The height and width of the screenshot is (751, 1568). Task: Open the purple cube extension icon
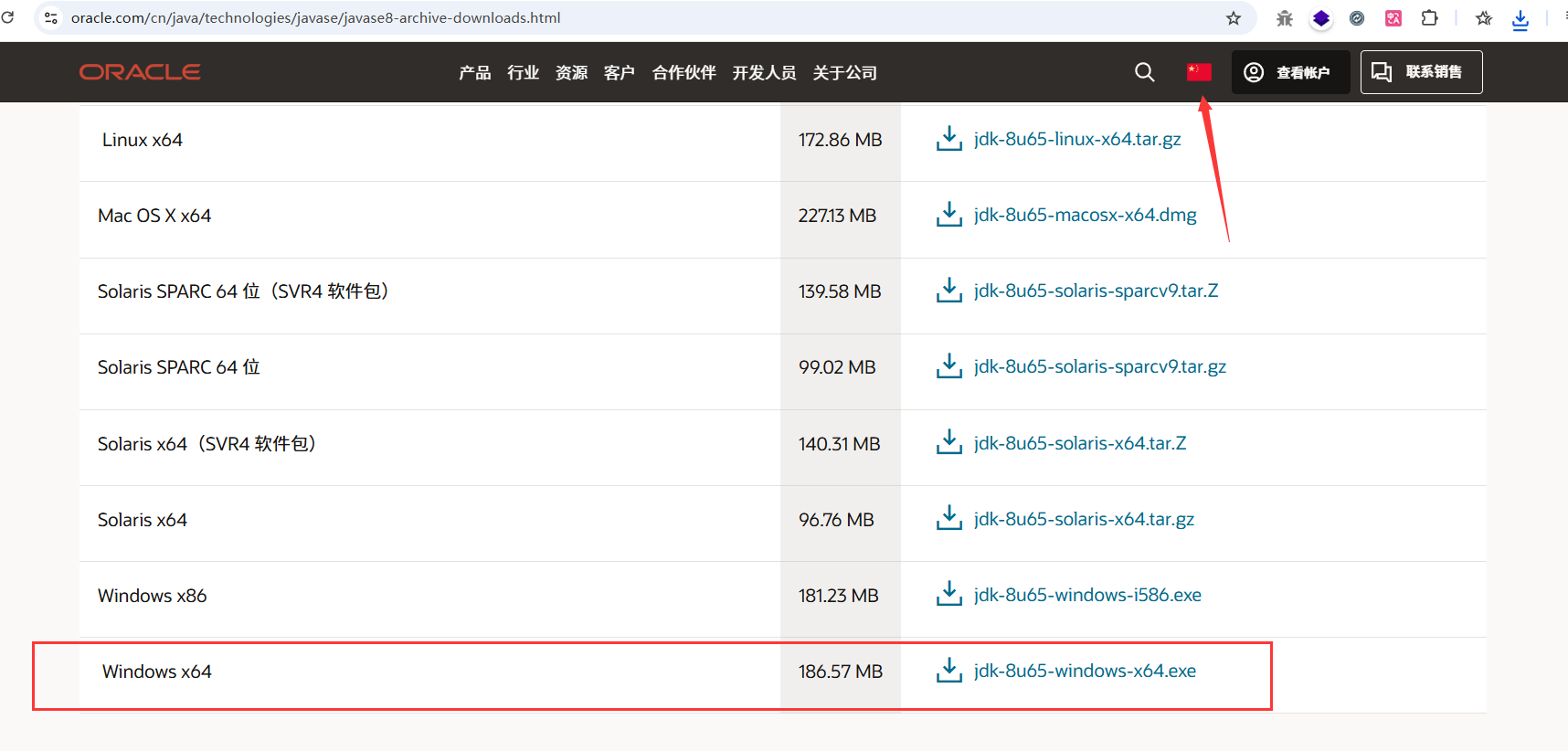coord(1321,18)
